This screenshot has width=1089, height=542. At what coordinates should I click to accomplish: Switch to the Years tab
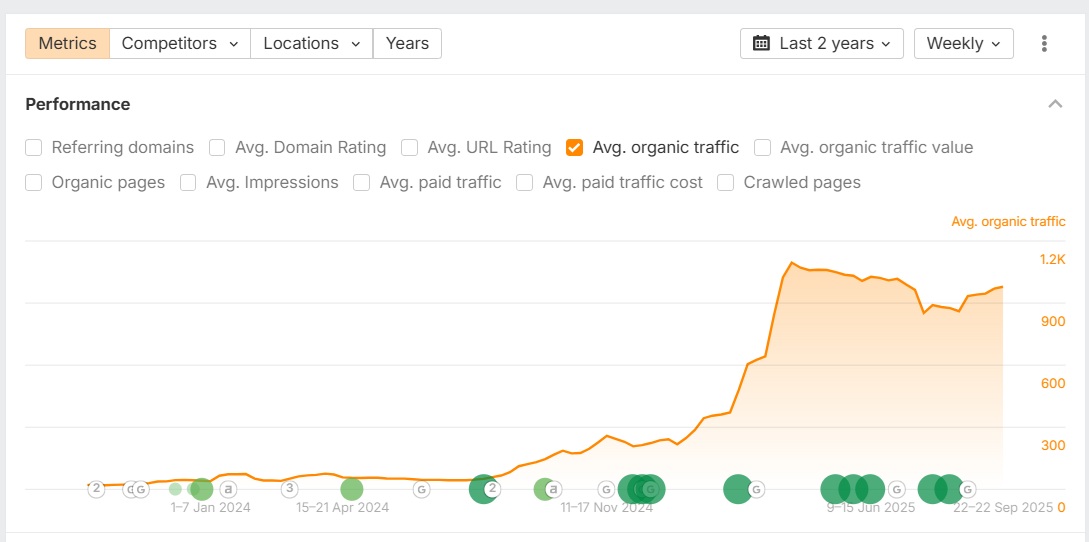(x=407, y=44)
